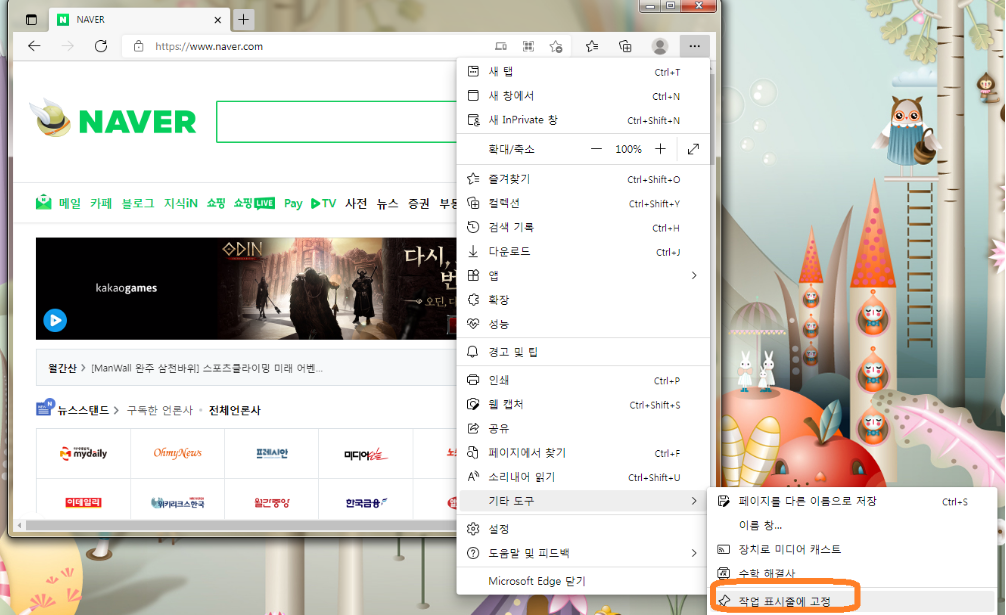Select 인쇄 menu item
The height and width of the screenshot is (615, 1006).
click(x=583, y=380)
